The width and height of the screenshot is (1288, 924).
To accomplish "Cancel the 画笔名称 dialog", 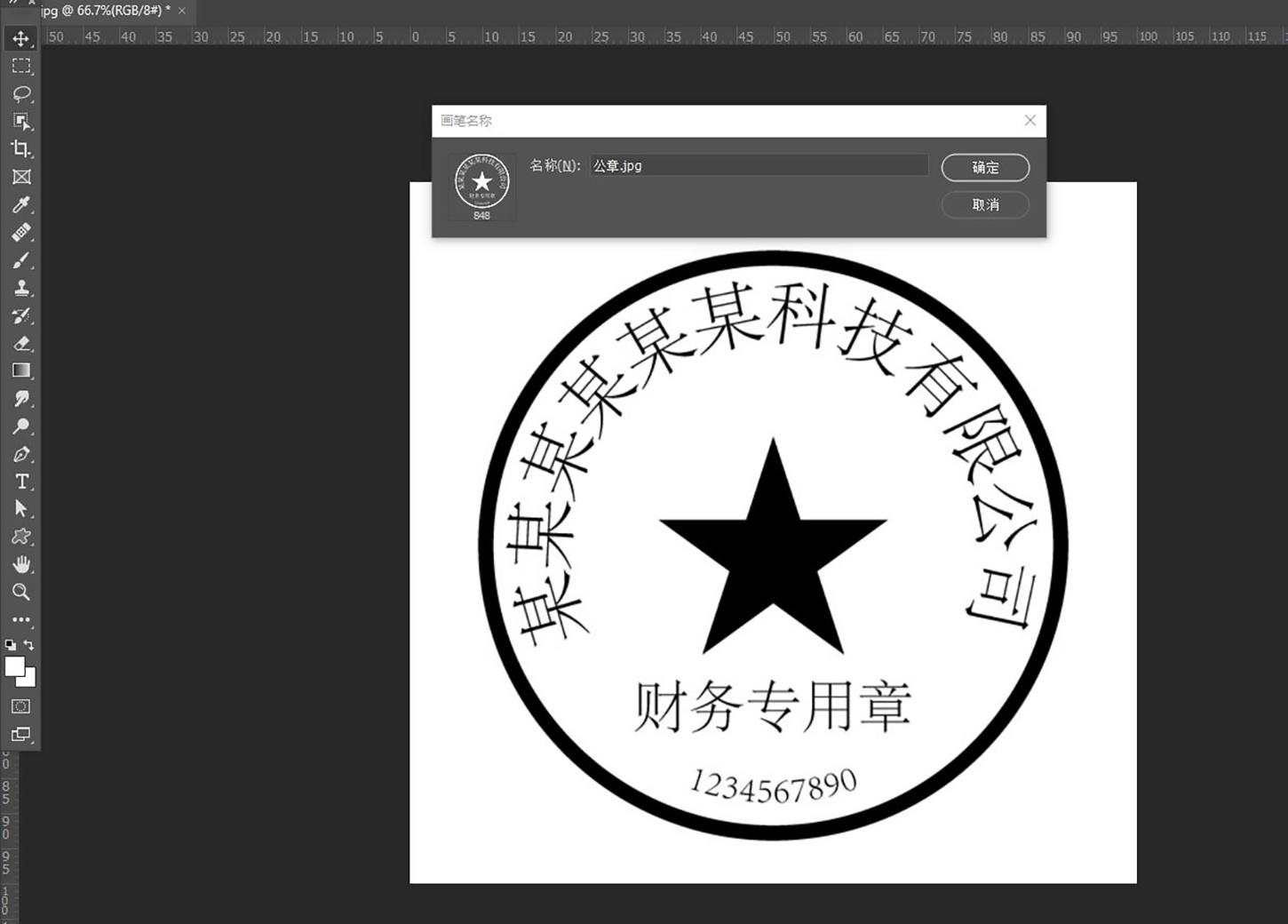I will (984, 205).
